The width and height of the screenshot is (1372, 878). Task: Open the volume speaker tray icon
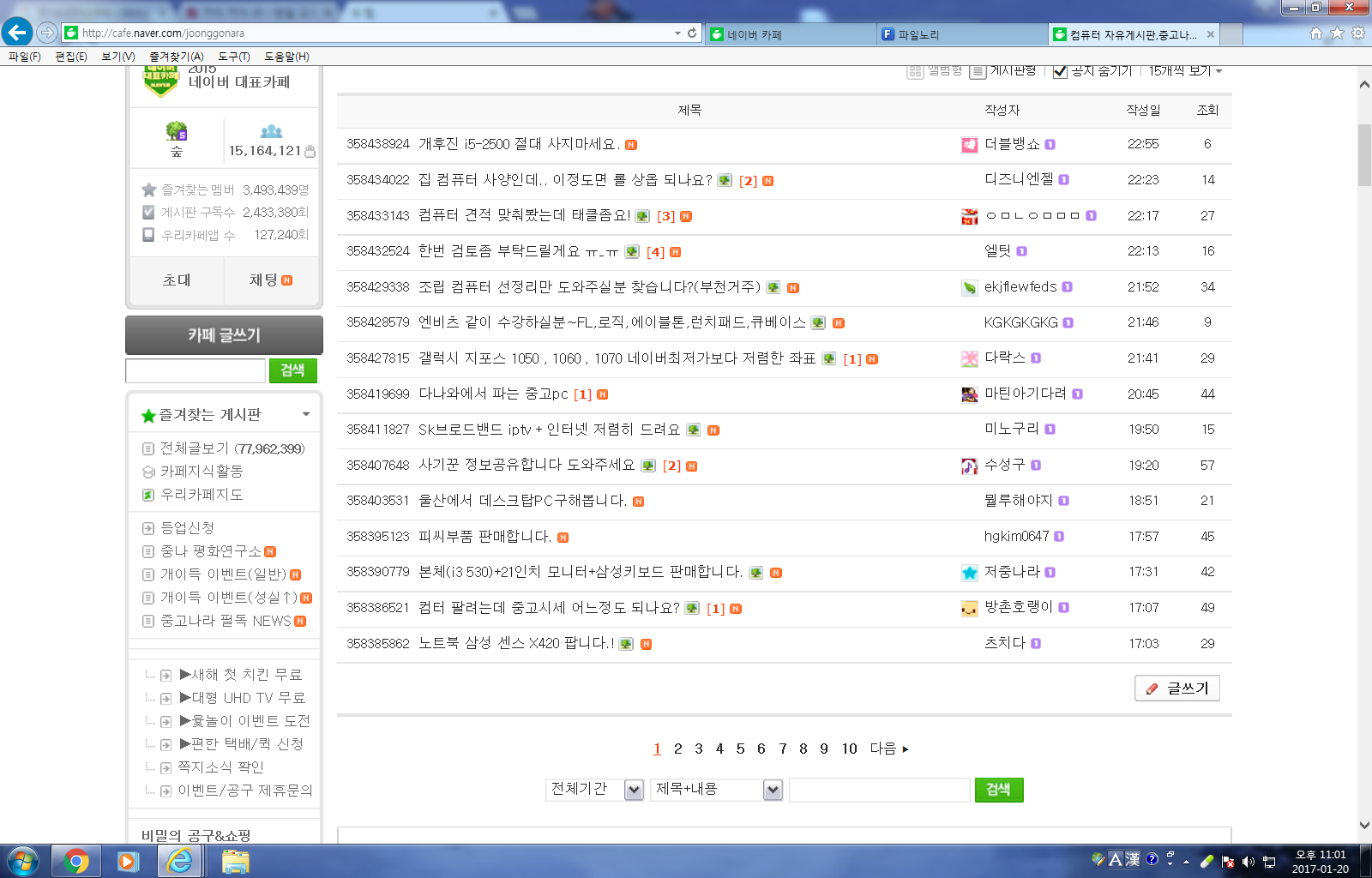1249,862
